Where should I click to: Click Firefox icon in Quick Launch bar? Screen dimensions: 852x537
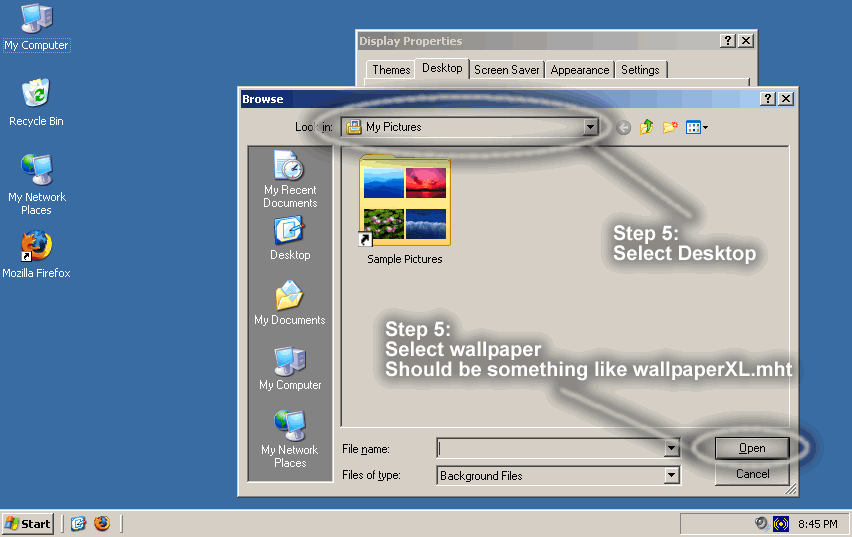(x=102, y=524)
